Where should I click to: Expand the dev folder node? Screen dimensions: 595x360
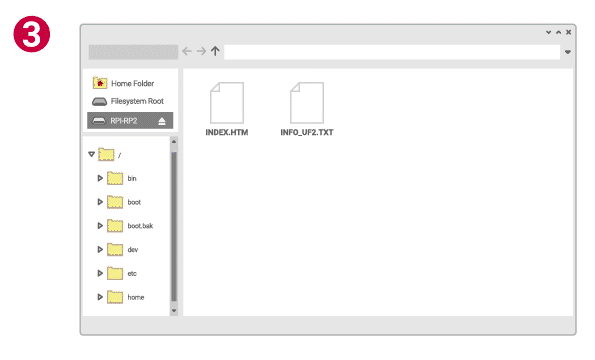pyautogui.click(x=100, y=249)
